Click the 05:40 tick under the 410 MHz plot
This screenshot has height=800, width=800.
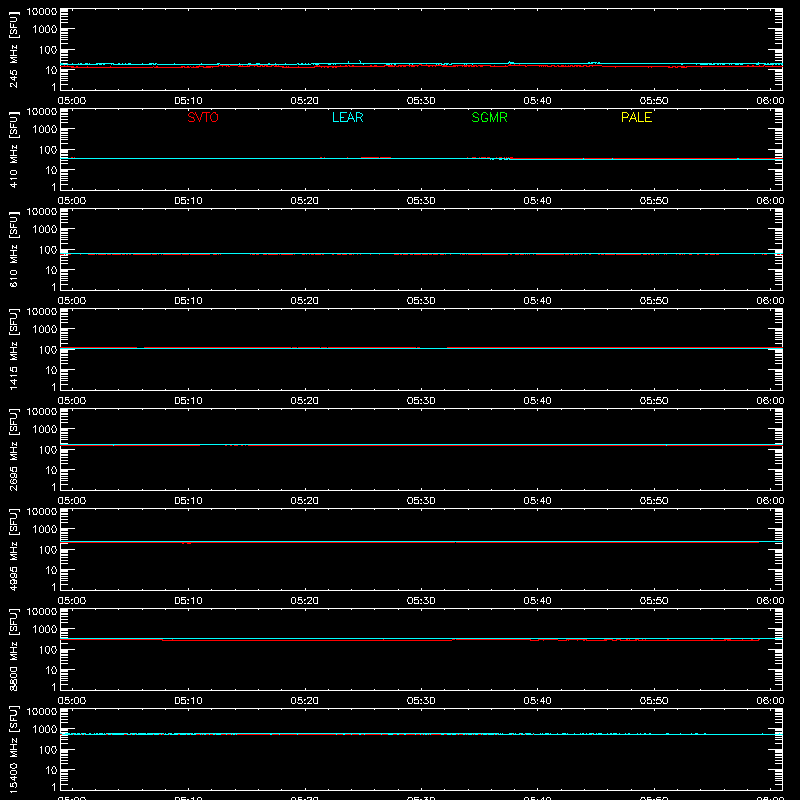click(537, 201)
